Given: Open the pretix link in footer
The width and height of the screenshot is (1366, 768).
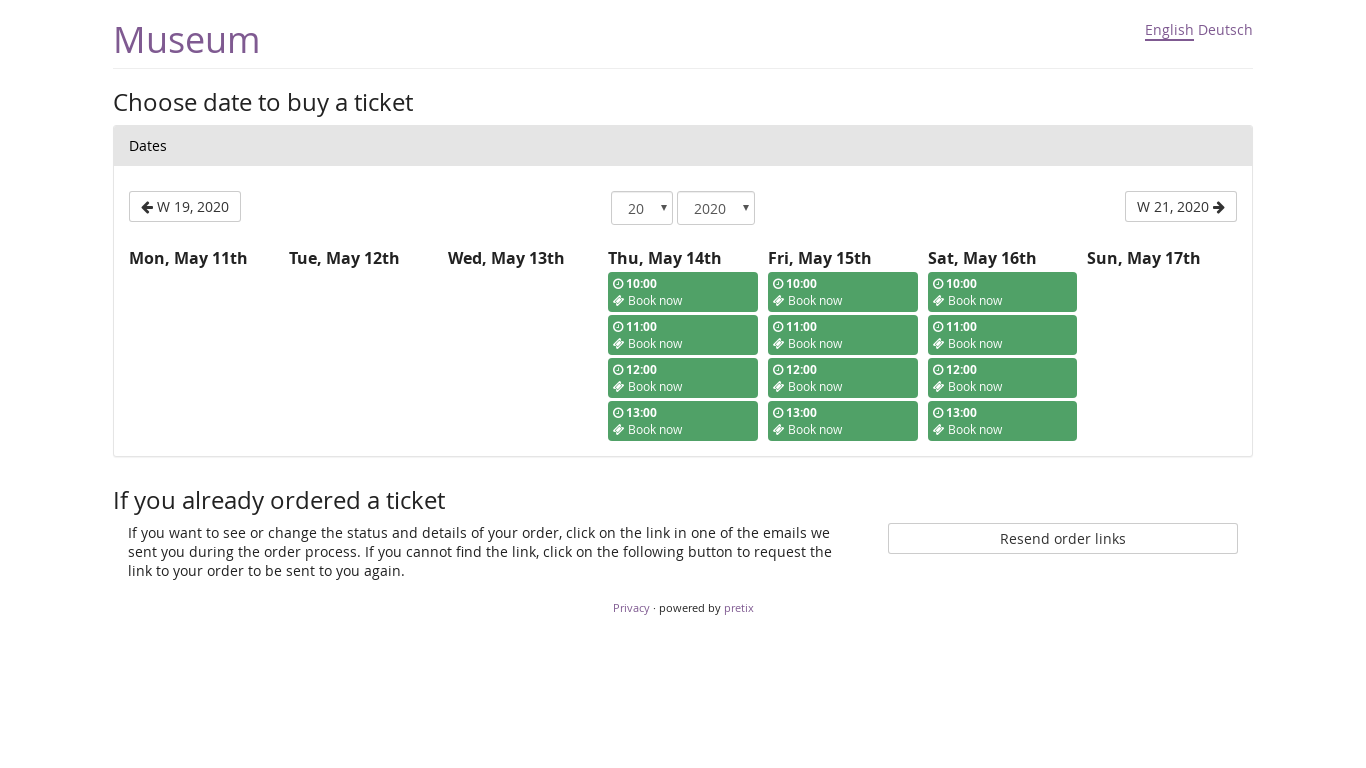Looking at the screenshot, I should pos(739,608).
